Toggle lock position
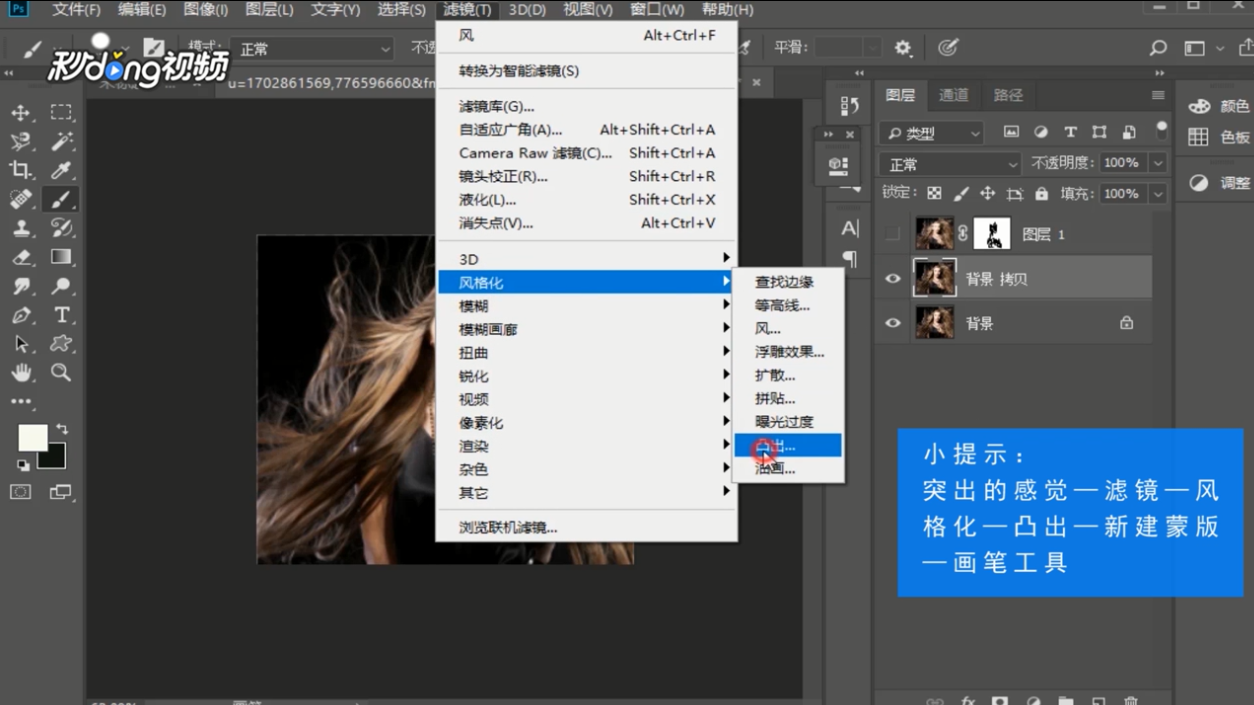Image resolution: width=1254 pixels, height=705 pixels. [988, 193]
